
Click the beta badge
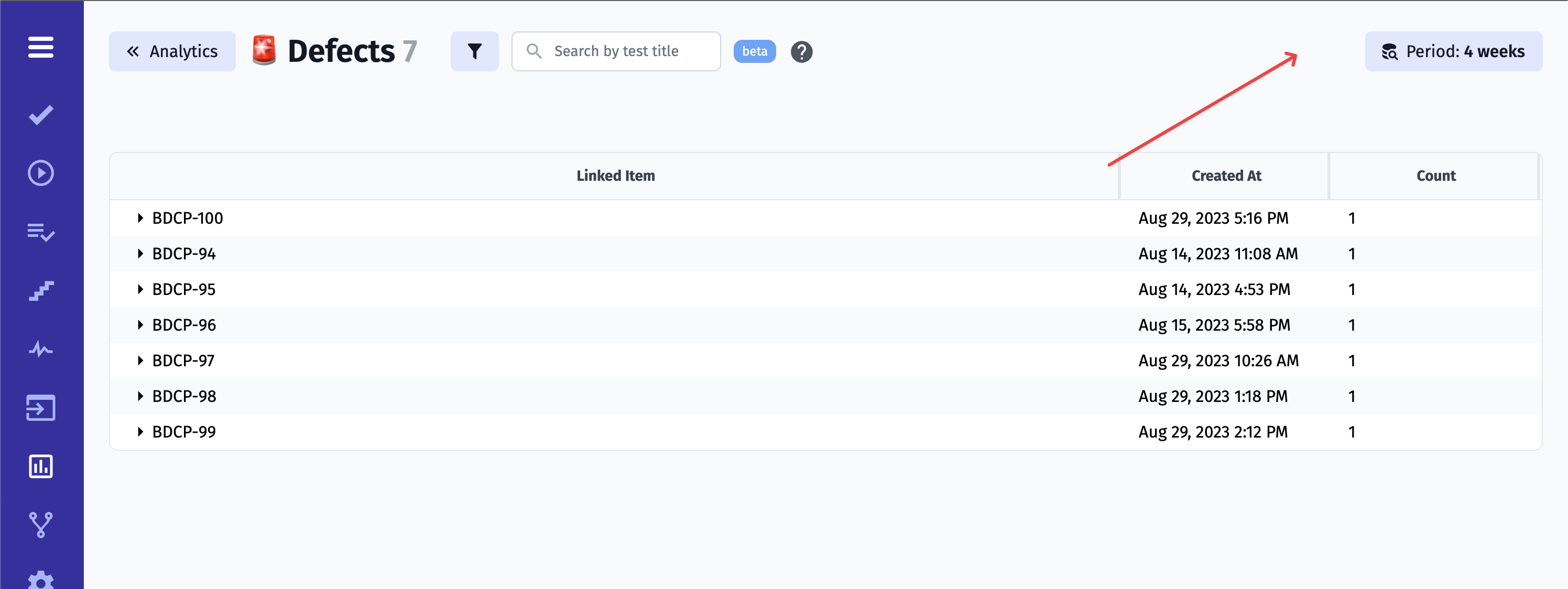[x=754, y=51]
